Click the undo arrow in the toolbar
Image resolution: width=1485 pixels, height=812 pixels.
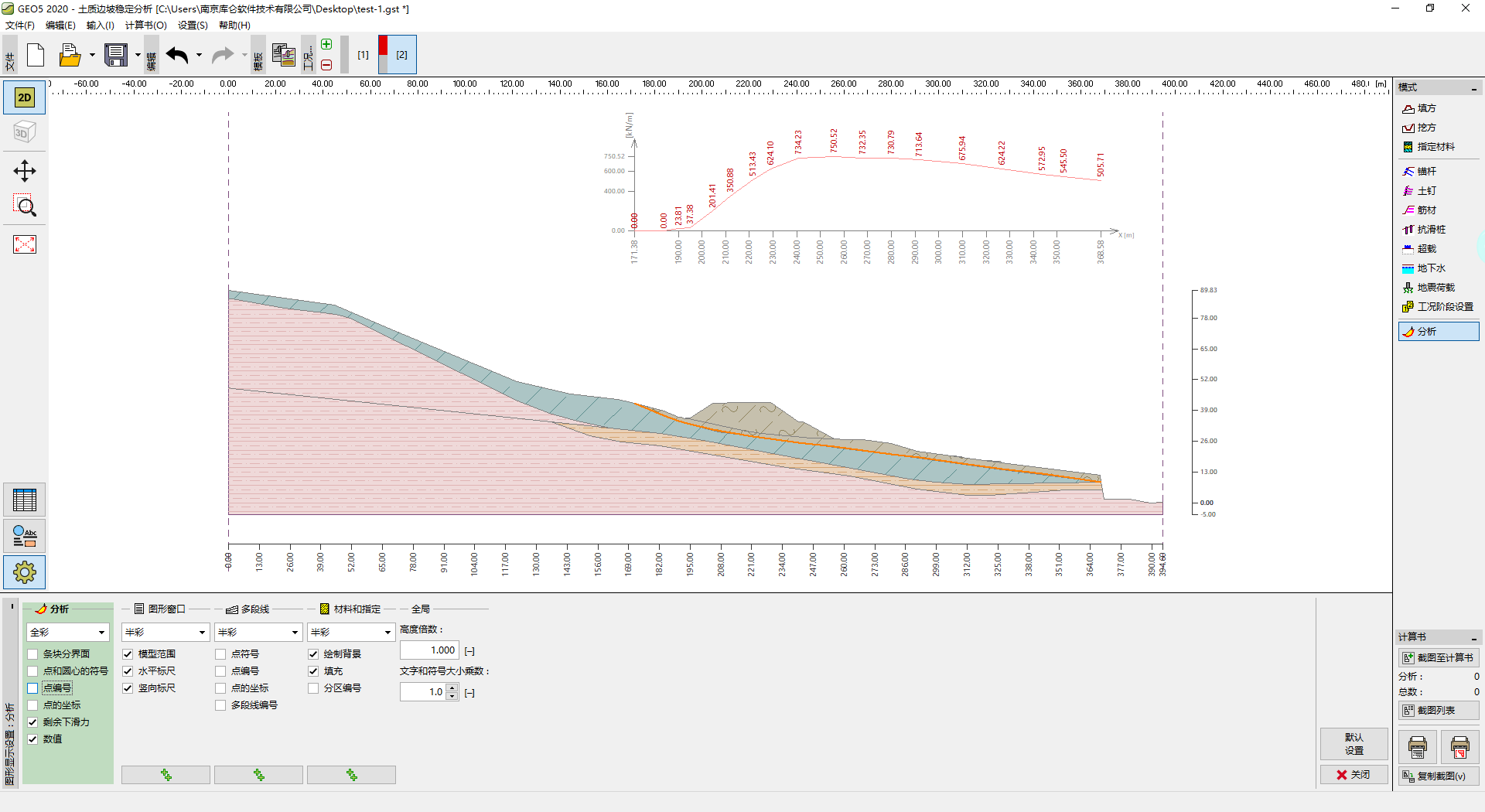coord(177,55)
